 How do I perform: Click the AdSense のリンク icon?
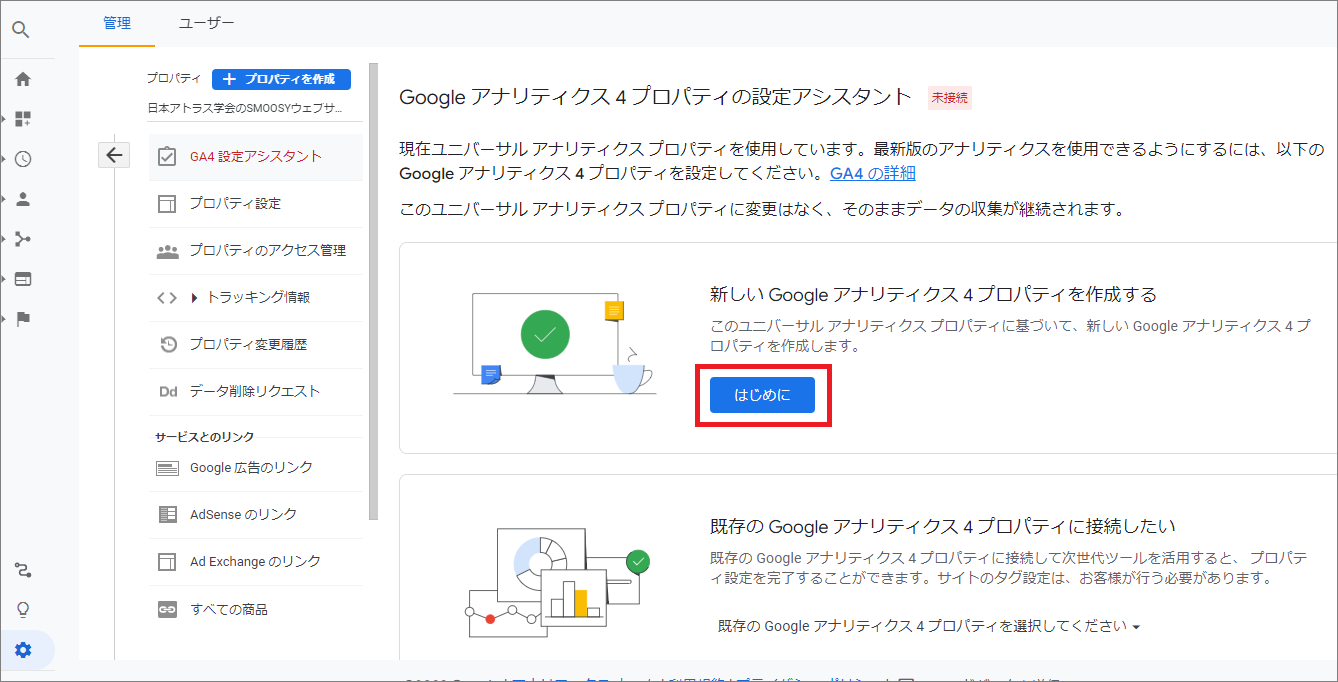pyautogui.click(x=168, y=514)
